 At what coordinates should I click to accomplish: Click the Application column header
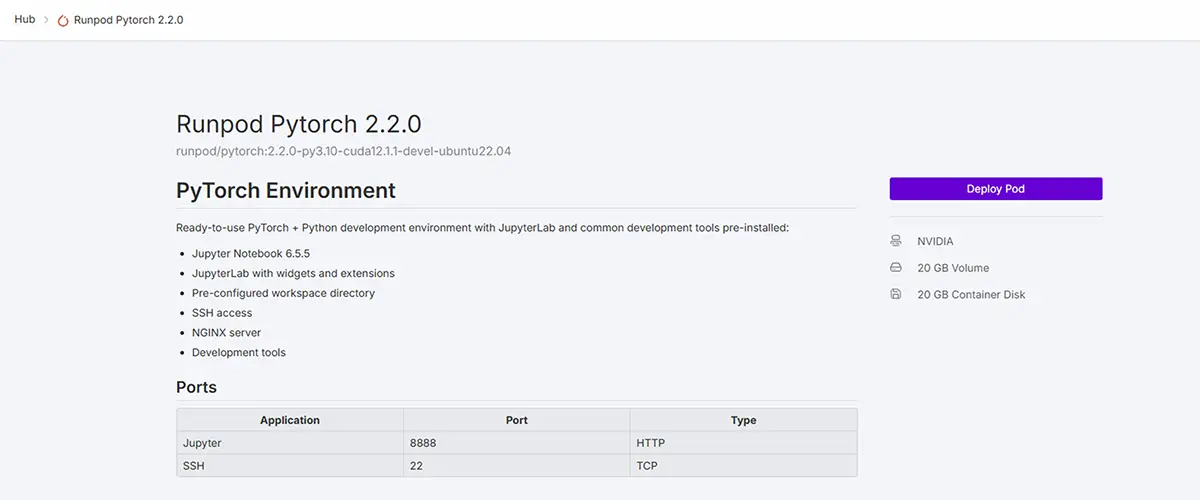pyautogui.click(x=290, y=420)
